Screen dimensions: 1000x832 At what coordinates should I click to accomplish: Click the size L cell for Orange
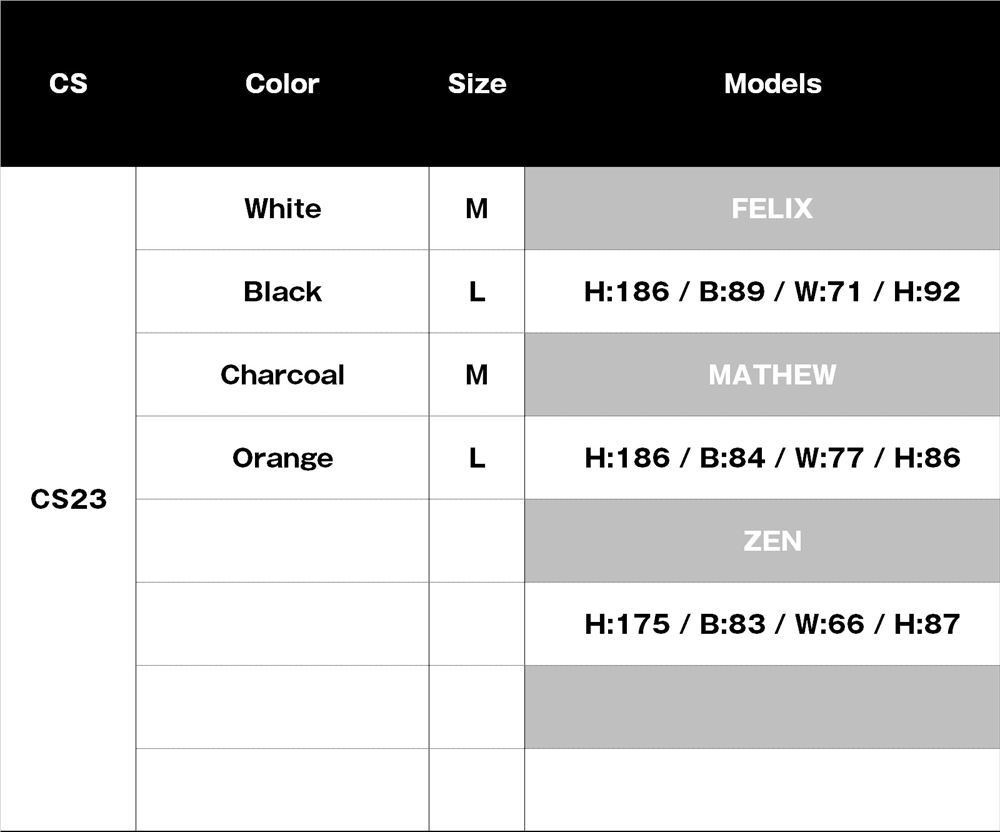point(477,457)
